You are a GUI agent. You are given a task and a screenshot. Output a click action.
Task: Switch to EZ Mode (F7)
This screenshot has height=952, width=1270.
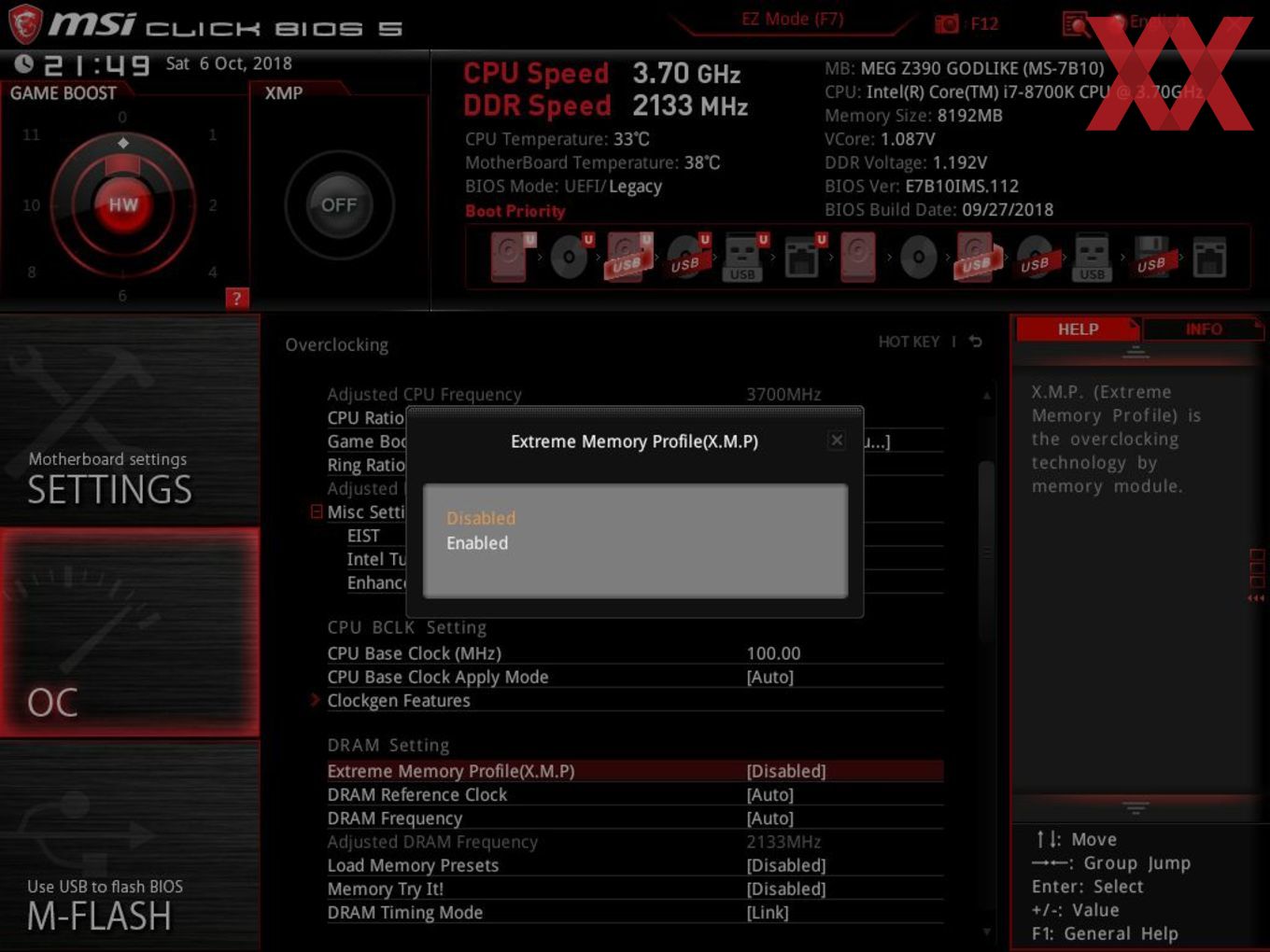792,19
